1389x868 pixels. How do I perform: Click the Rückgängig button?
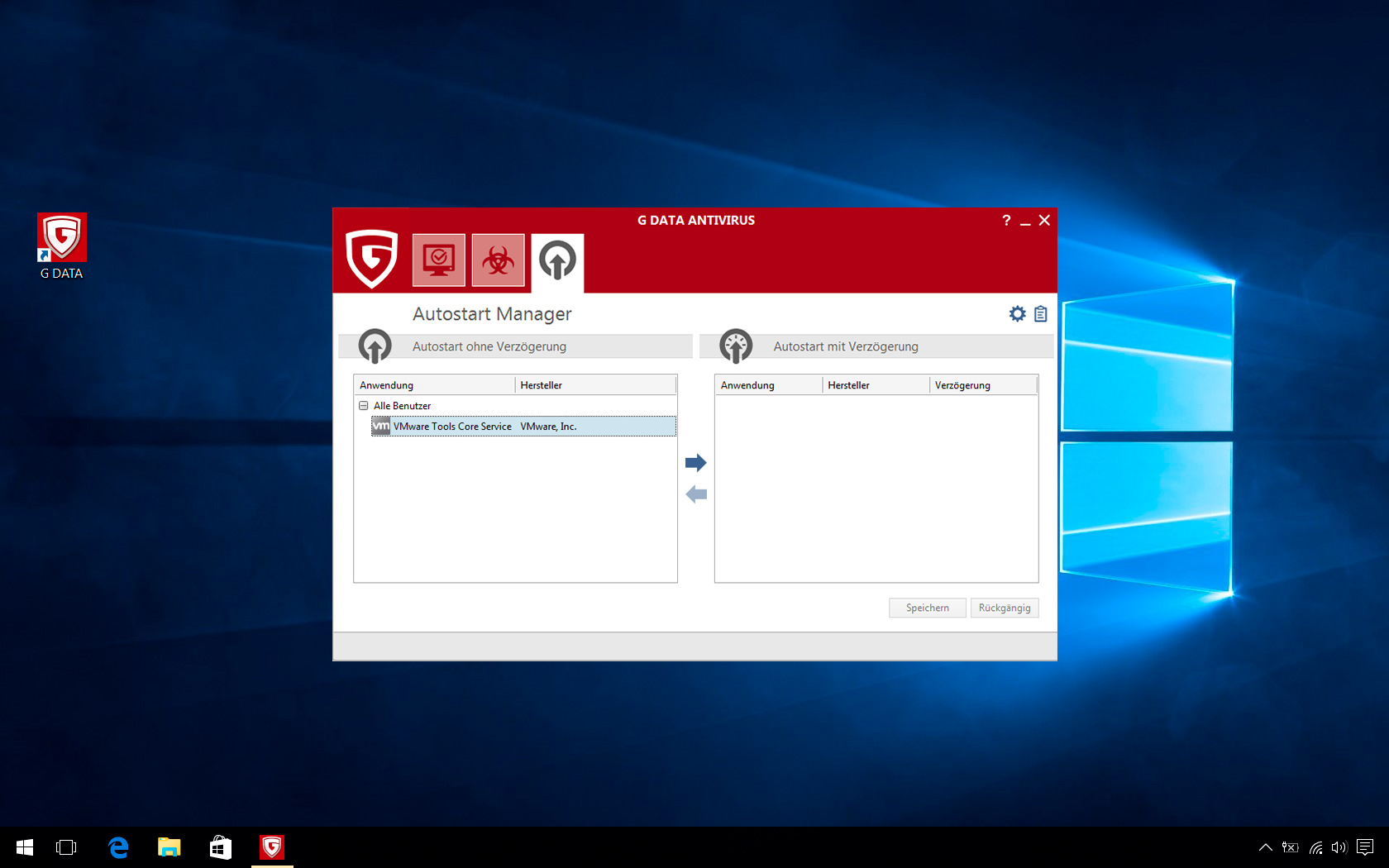pos(1004,608)
